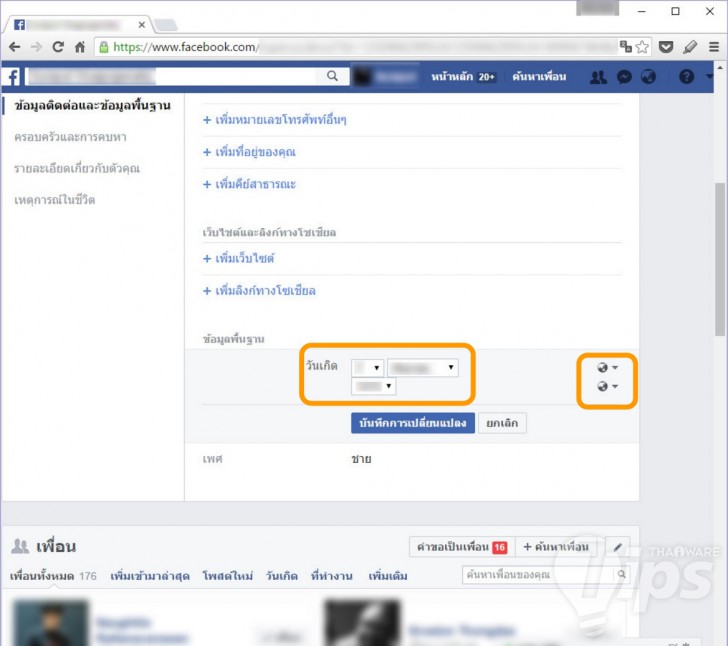
Task: Click the browser forward arrow
Action: click(36, 47)
